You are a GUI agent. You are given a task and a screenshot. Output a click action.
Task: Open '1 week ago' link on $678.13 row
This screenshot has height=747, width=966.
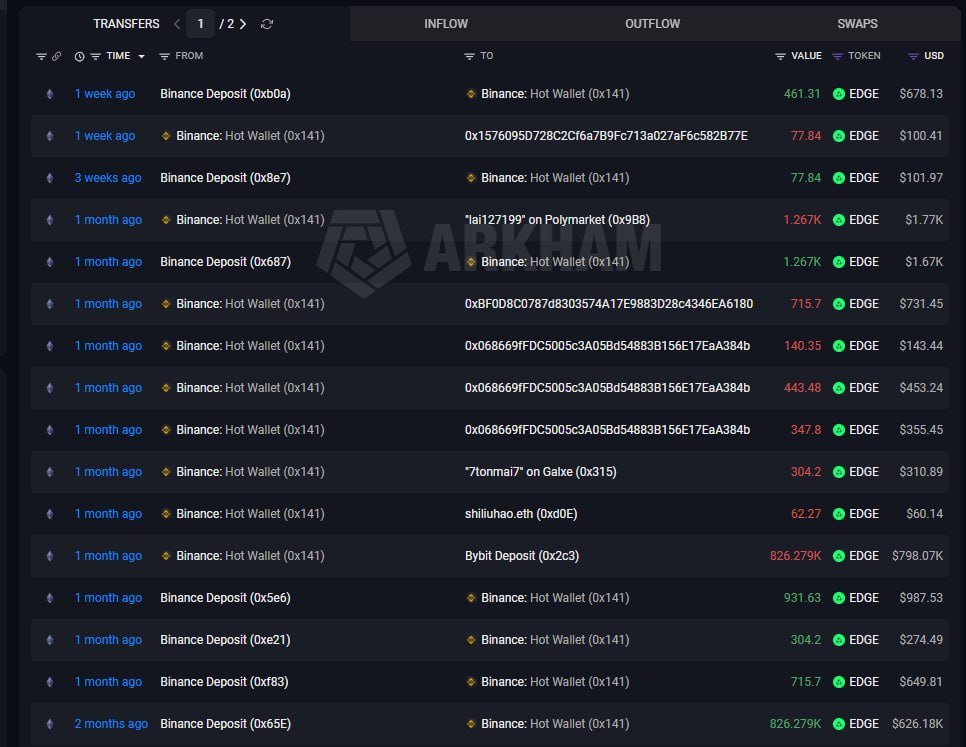coord(105,94)
